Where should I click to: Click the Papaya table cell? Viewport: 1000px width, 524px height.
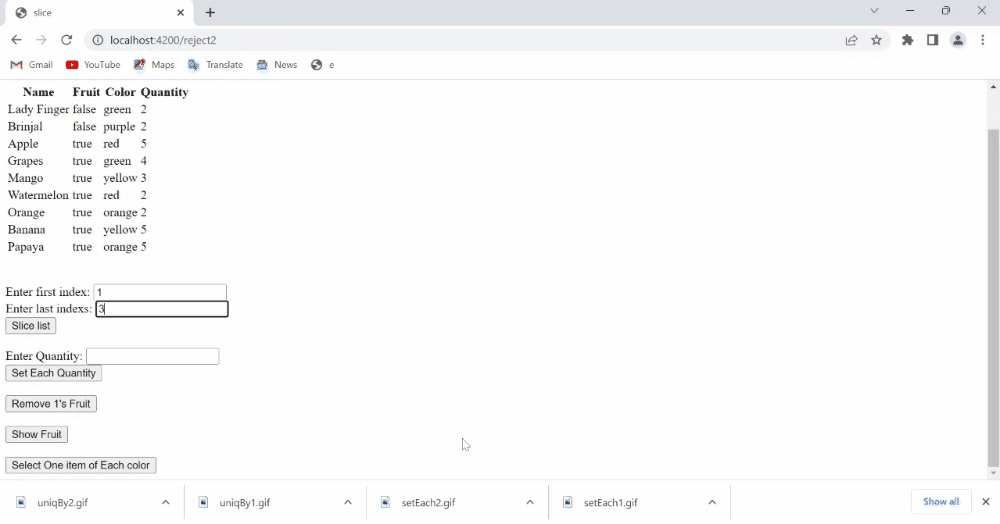click(26, 247)
